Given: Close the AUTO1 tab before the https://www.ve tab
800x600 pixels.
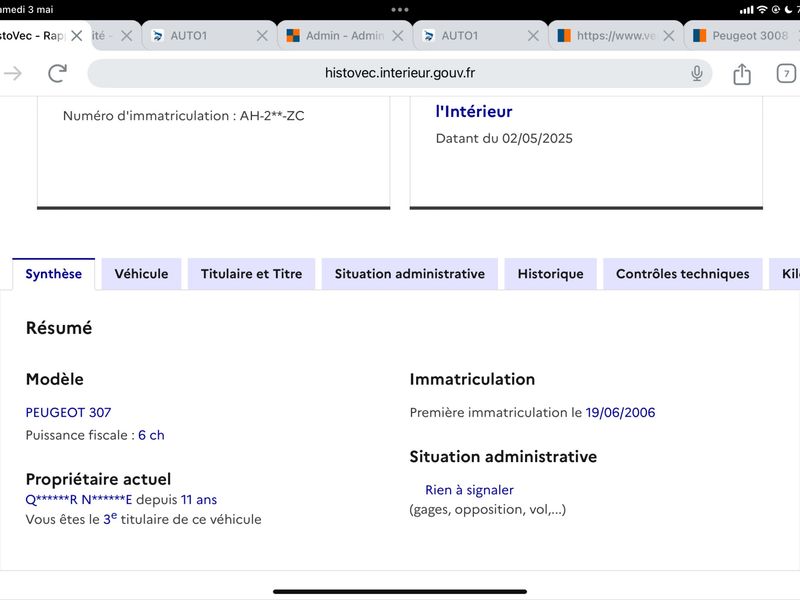Looking at the screenshot, I should point(533,36).
